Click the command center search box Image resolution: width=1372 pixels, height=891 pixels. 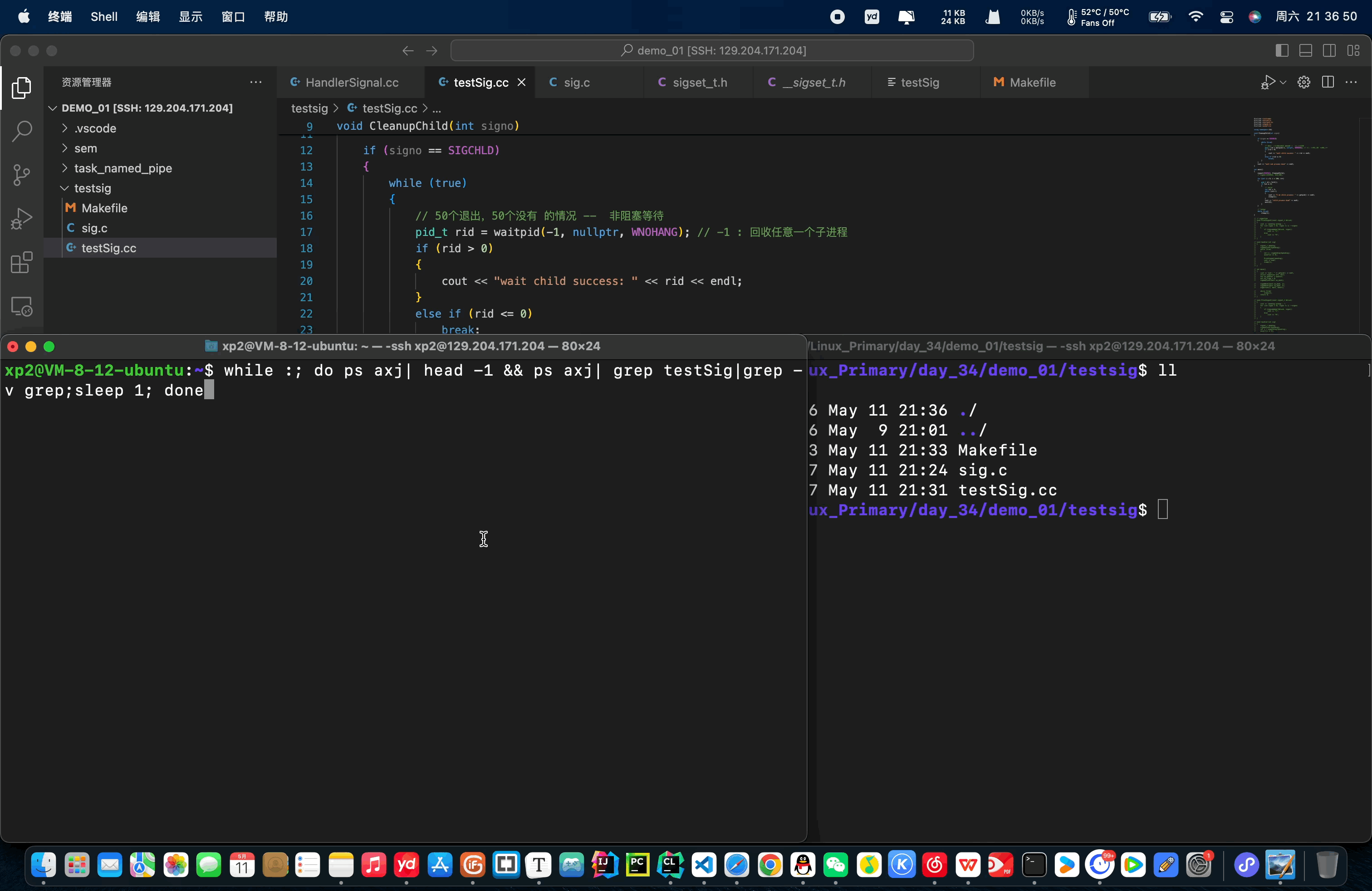click(712, 51)
